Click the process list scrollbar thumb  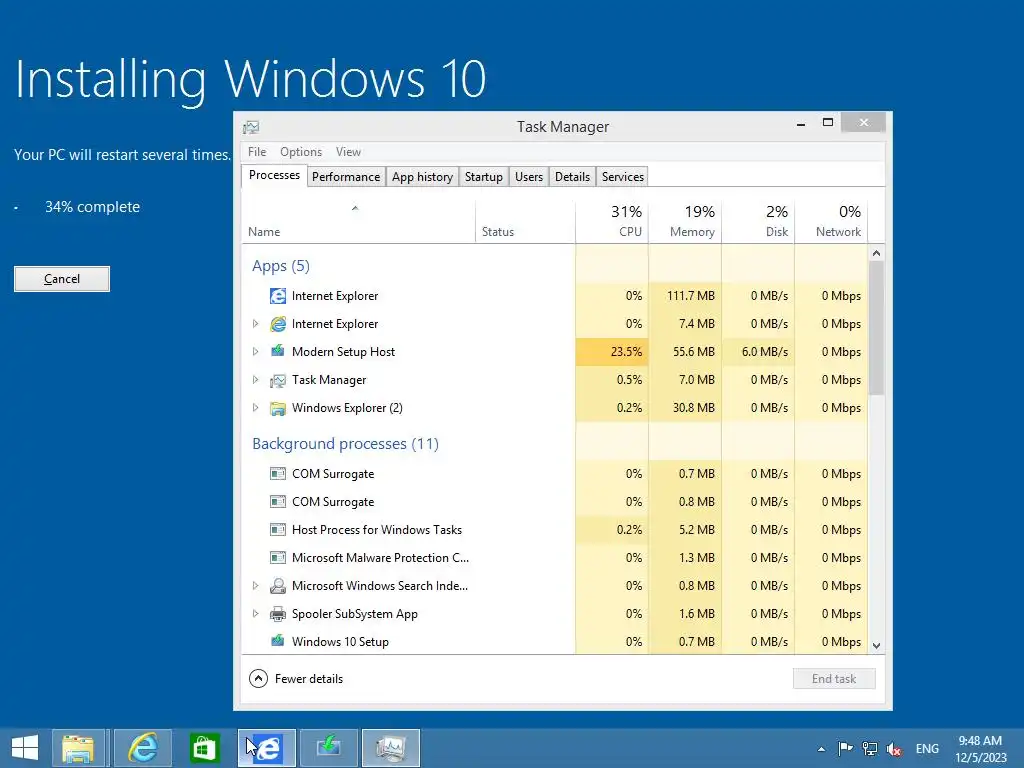[x=876, y=328]
